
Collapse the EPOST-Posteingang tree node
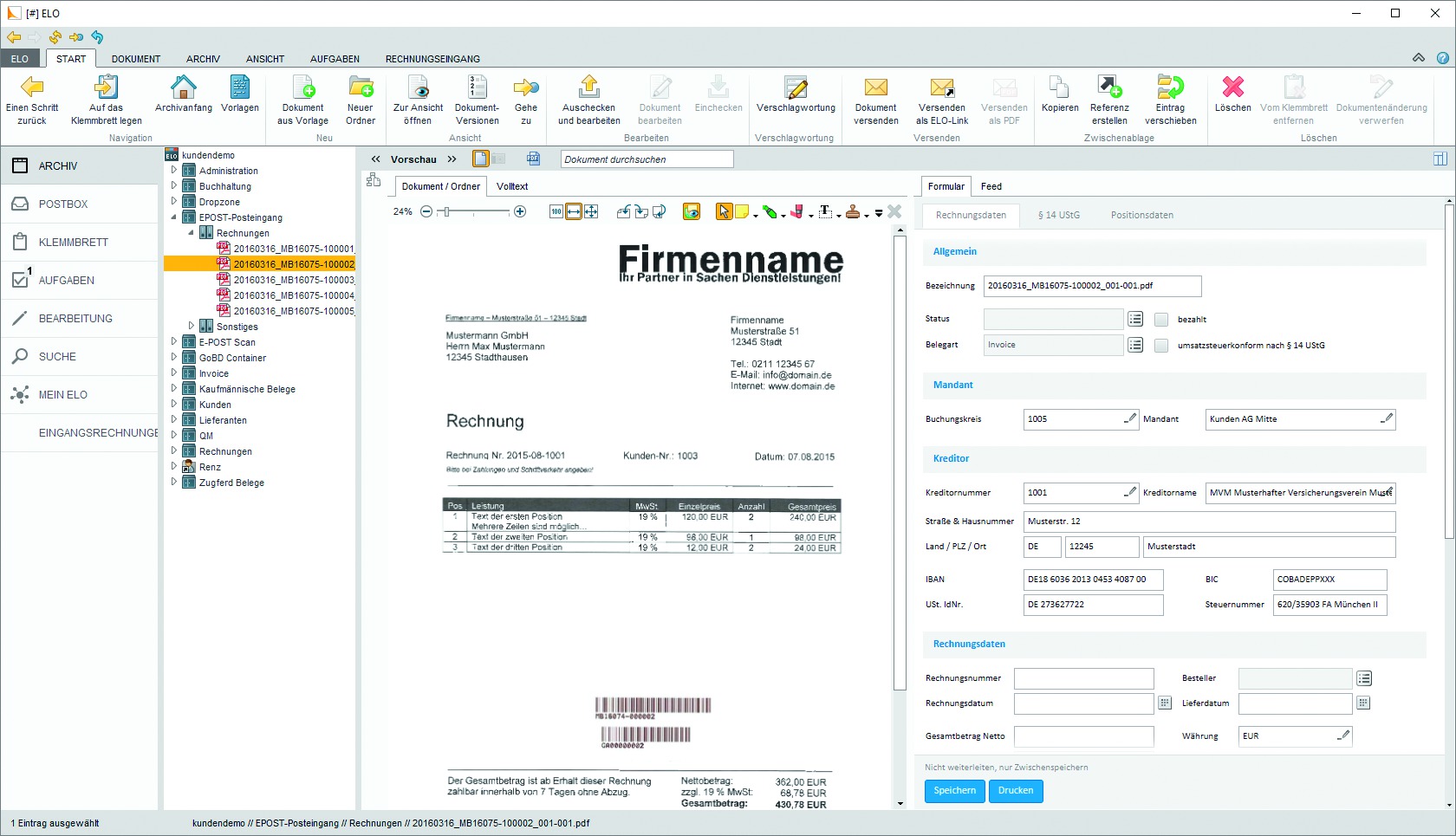173,217
